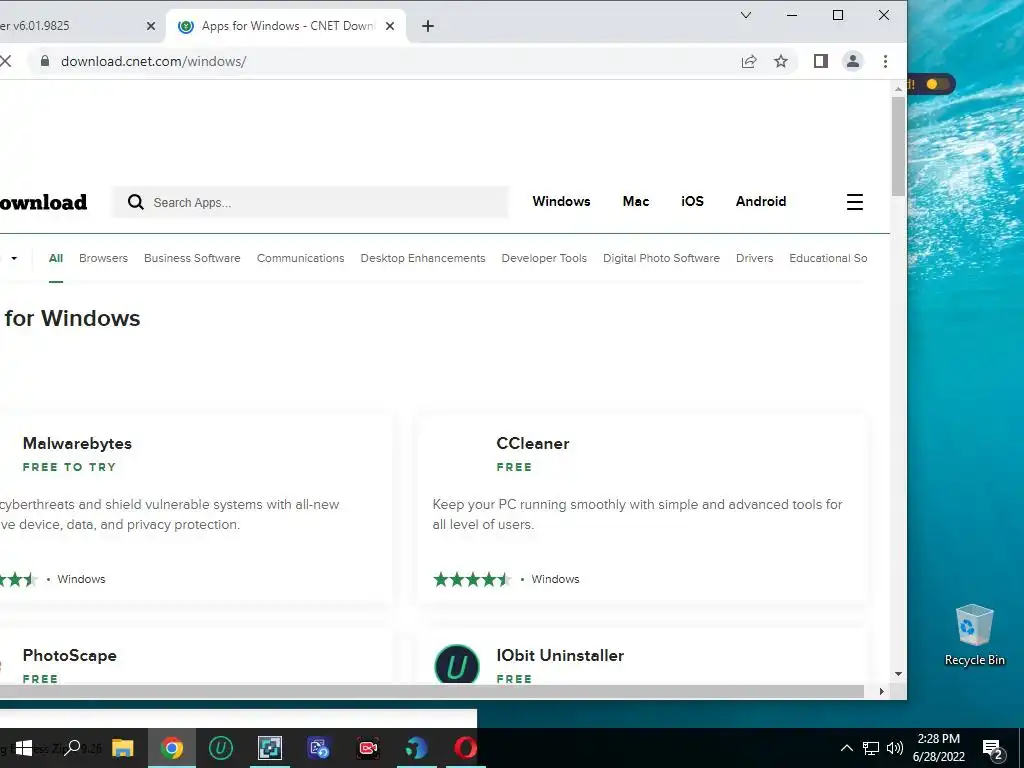Open IObit Uninstaller listing title

tap(560, 656)
